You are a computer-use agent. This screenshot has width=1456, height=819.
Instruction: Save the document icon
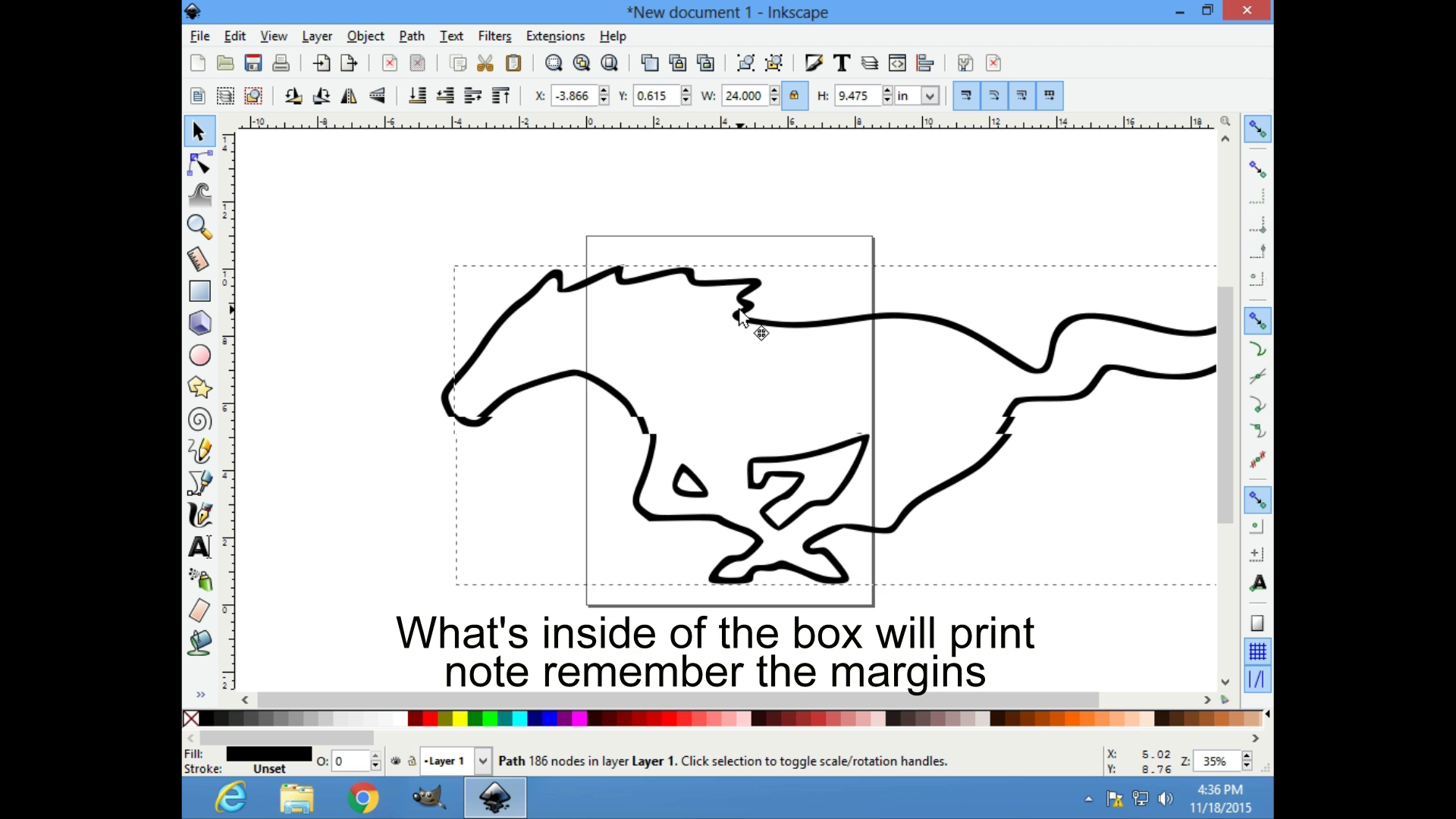(253, 63)
